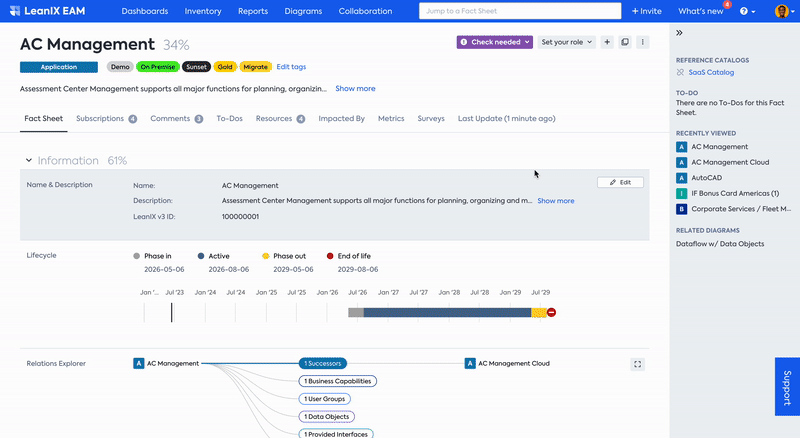Click the pencil Edit button
This screenshot has width=800, height=438.
[620, 182]
